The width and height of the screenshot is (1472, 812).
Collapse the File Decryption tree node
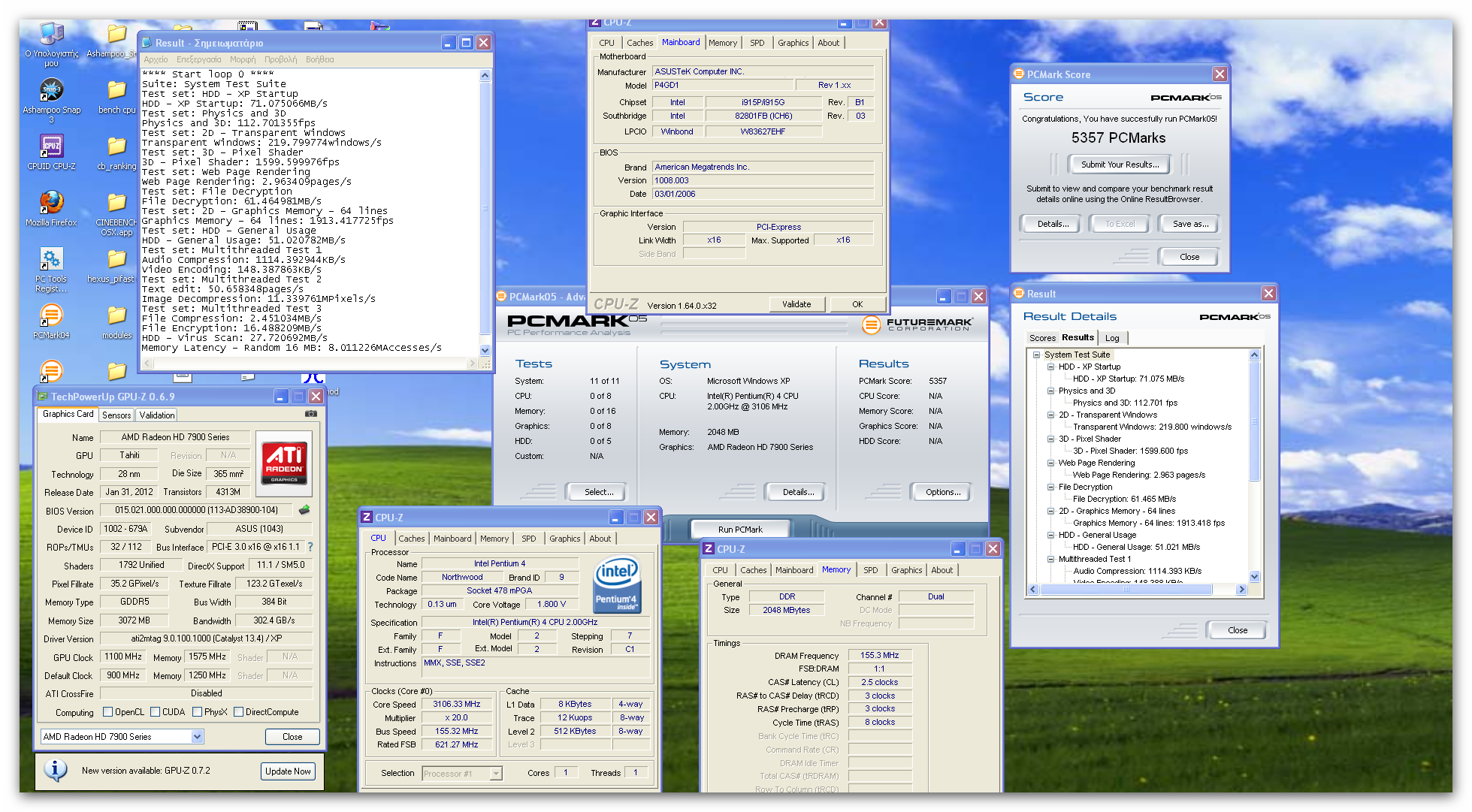tap(1050, 487)
